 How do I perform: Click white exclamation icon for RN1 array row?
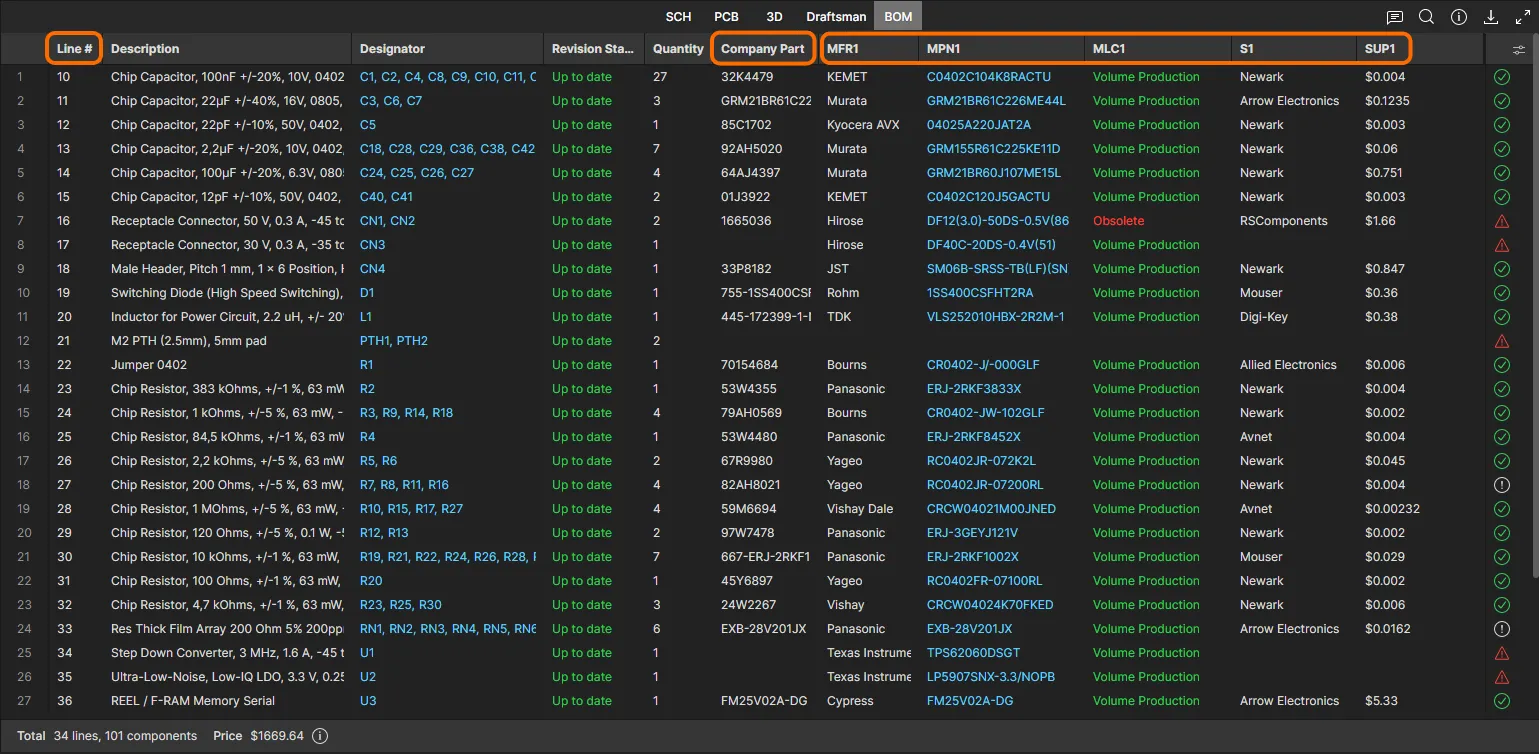[x=1501, y=629]
